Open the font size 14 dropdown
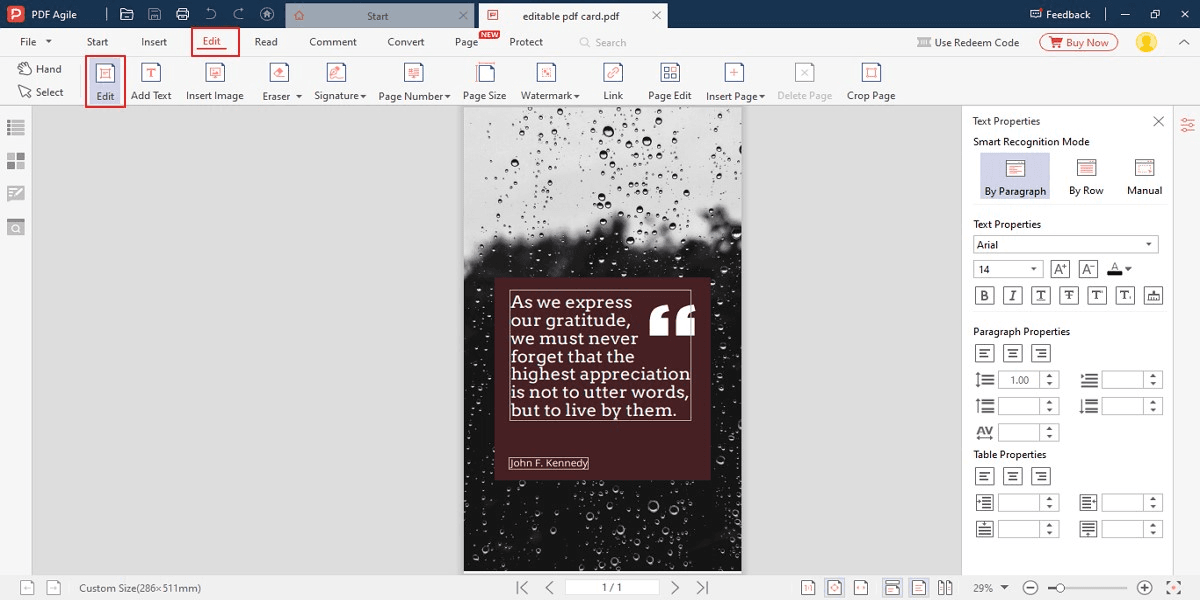 click(x=1008, y=269)
